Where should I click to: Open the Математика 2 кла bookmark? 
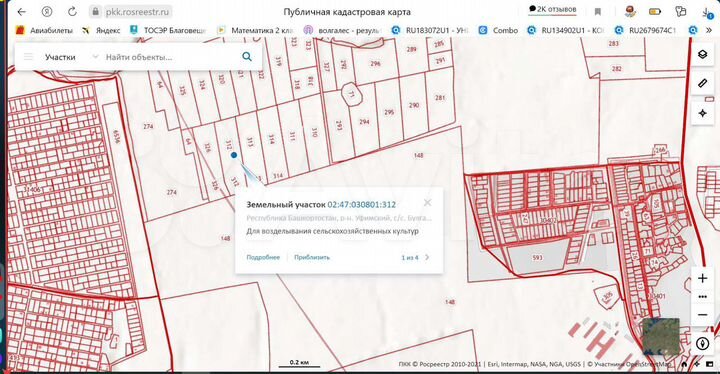click(255, 30)
